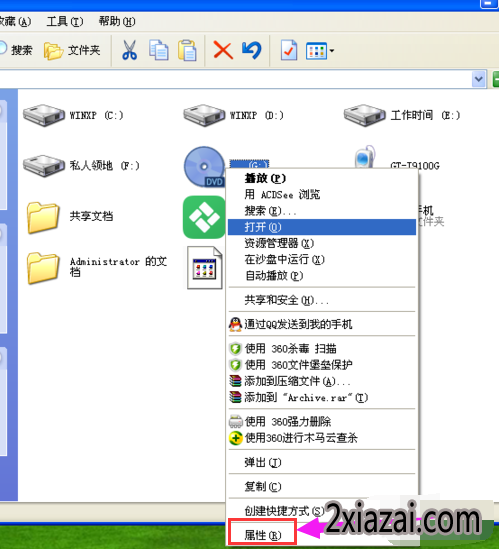Open the Views dropdown button

[x=319, y=51]
